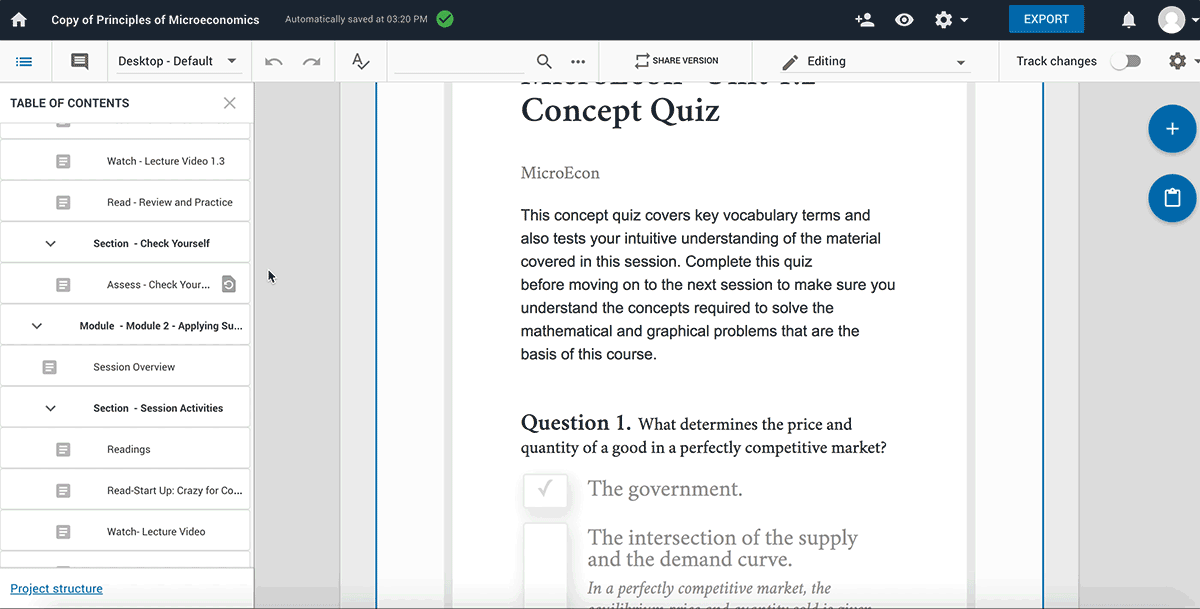Select Read-Start Up: Crazy for Co... item
Viewport: 1200px width, 609px height.
pos(175,490)
